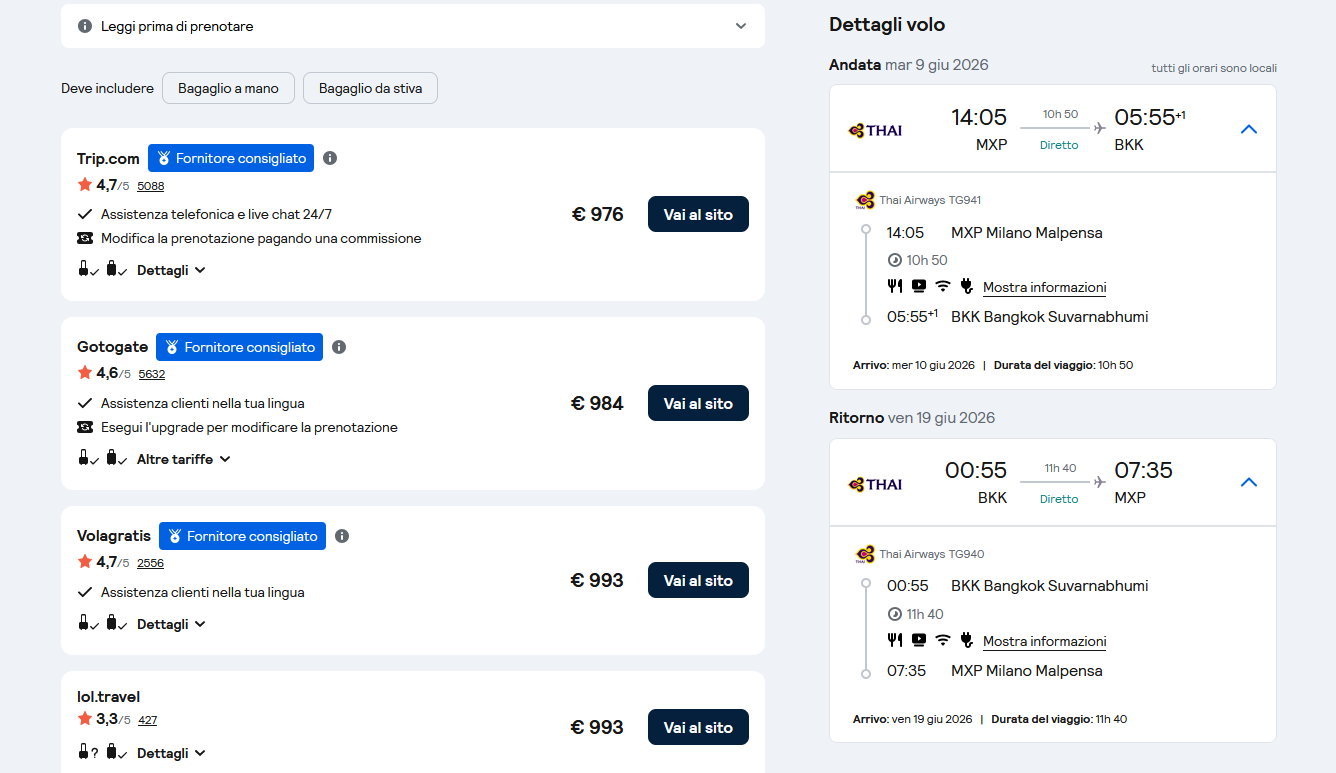
Task: Open Gotogate 5632 reviews link
Action: [151, 375]
